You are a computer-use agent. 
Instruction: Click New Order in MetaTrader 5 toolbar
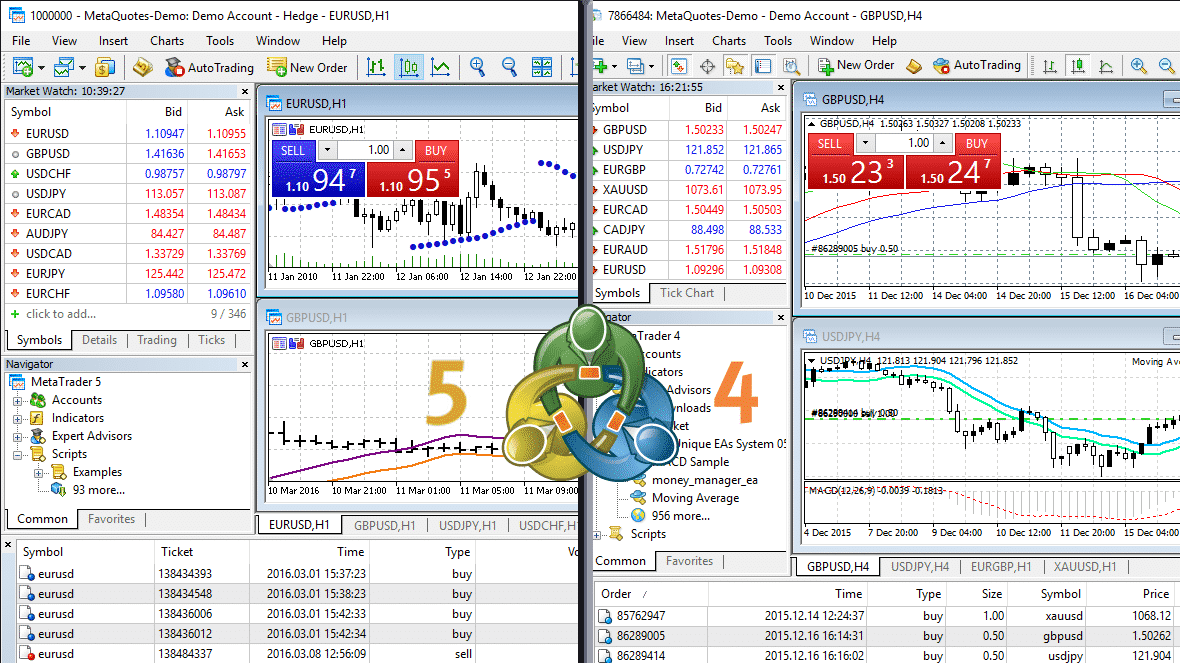click(307, 67)
